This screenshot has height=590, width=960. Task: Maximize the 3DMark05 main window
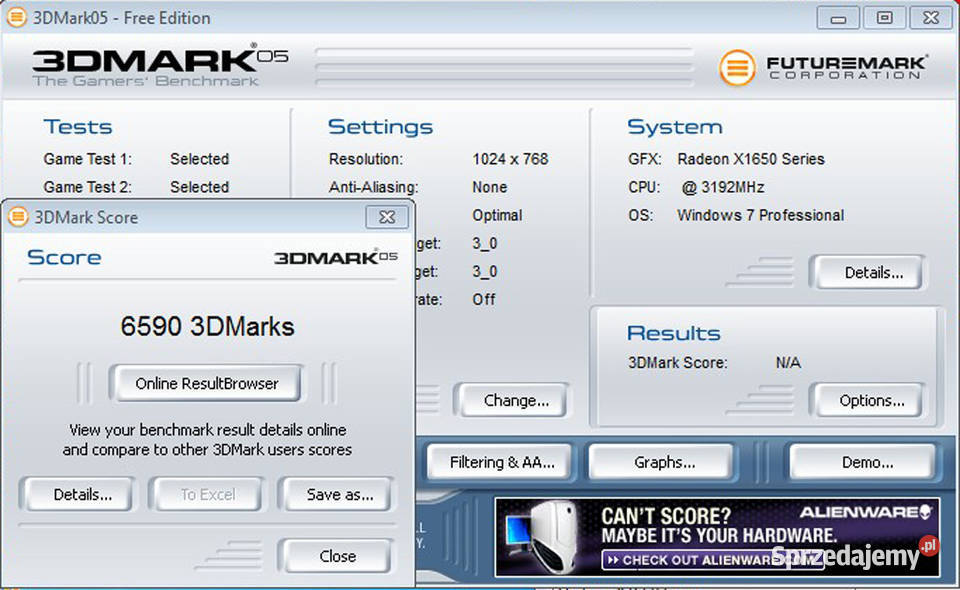coord(884,18)
